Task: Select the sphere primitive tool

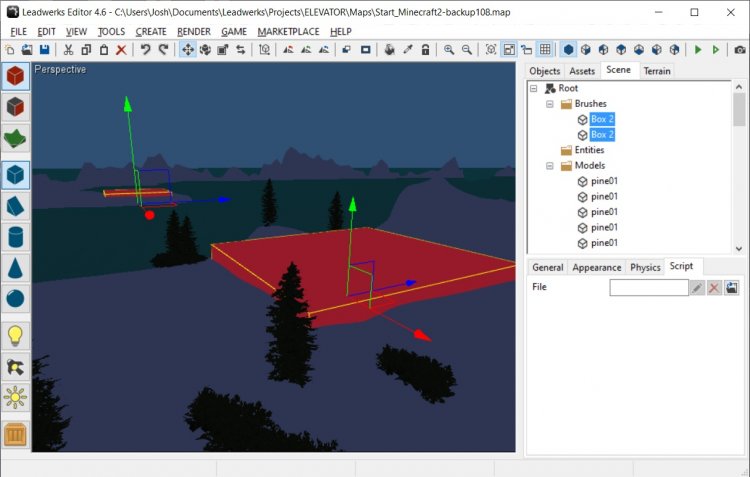Action: pos(16,299)
